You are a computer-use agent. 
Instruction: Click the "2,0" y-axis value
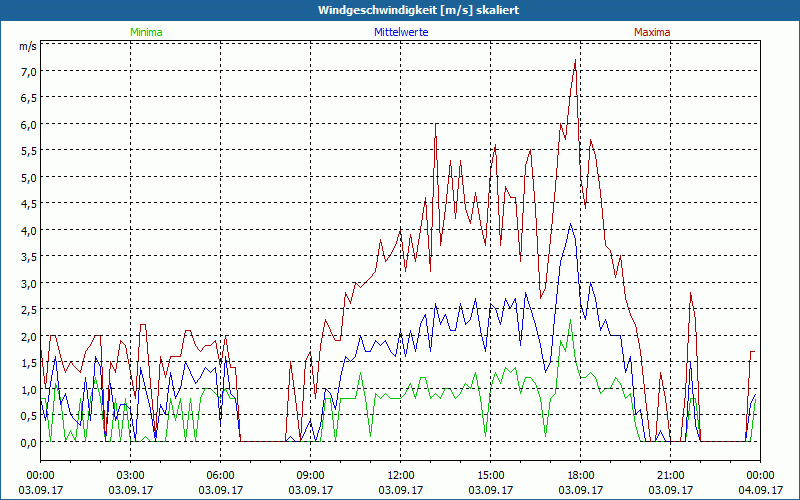[28, 337]
